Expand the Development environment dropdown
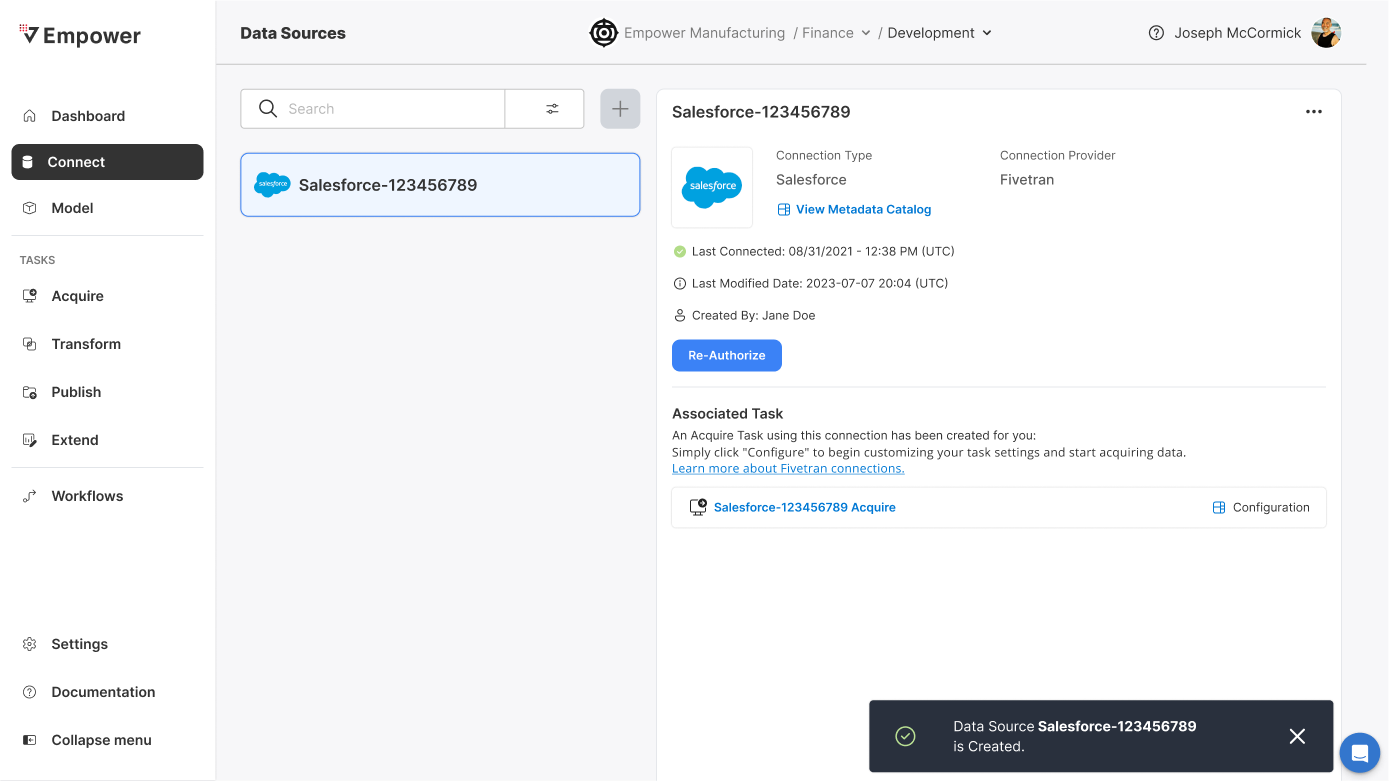The width and height of the screenshot is (1389, 781). (940, 33)
